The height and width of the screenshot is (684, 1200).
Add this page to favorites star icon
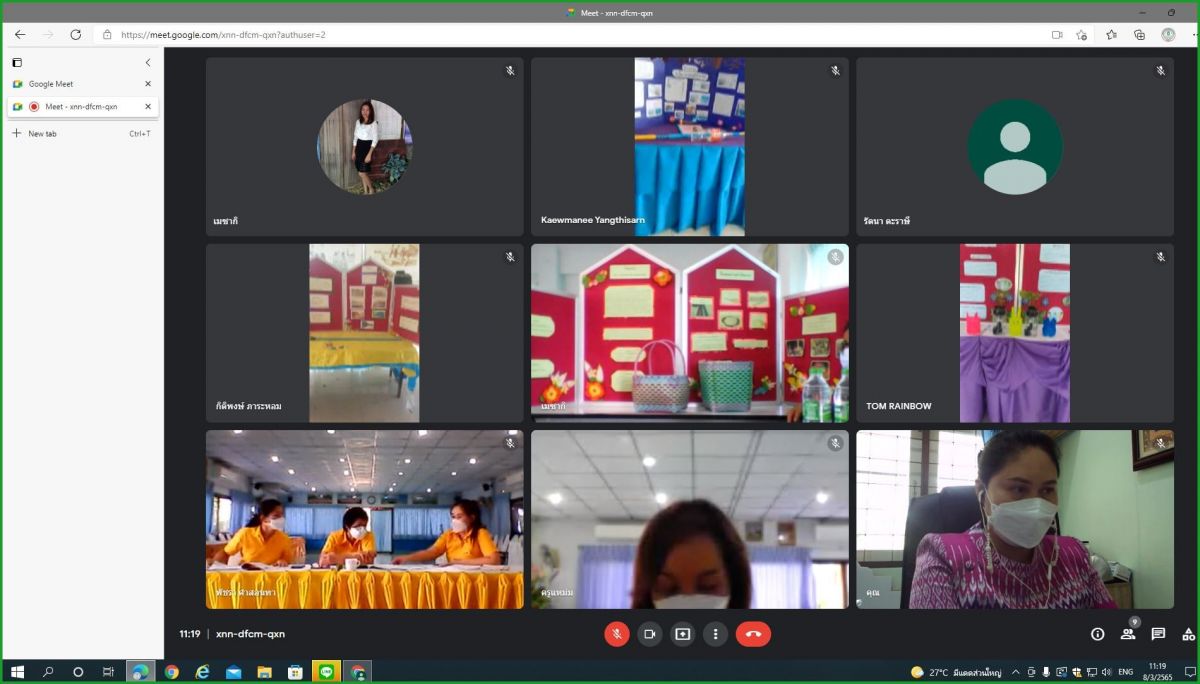(x=1082, y=34)
